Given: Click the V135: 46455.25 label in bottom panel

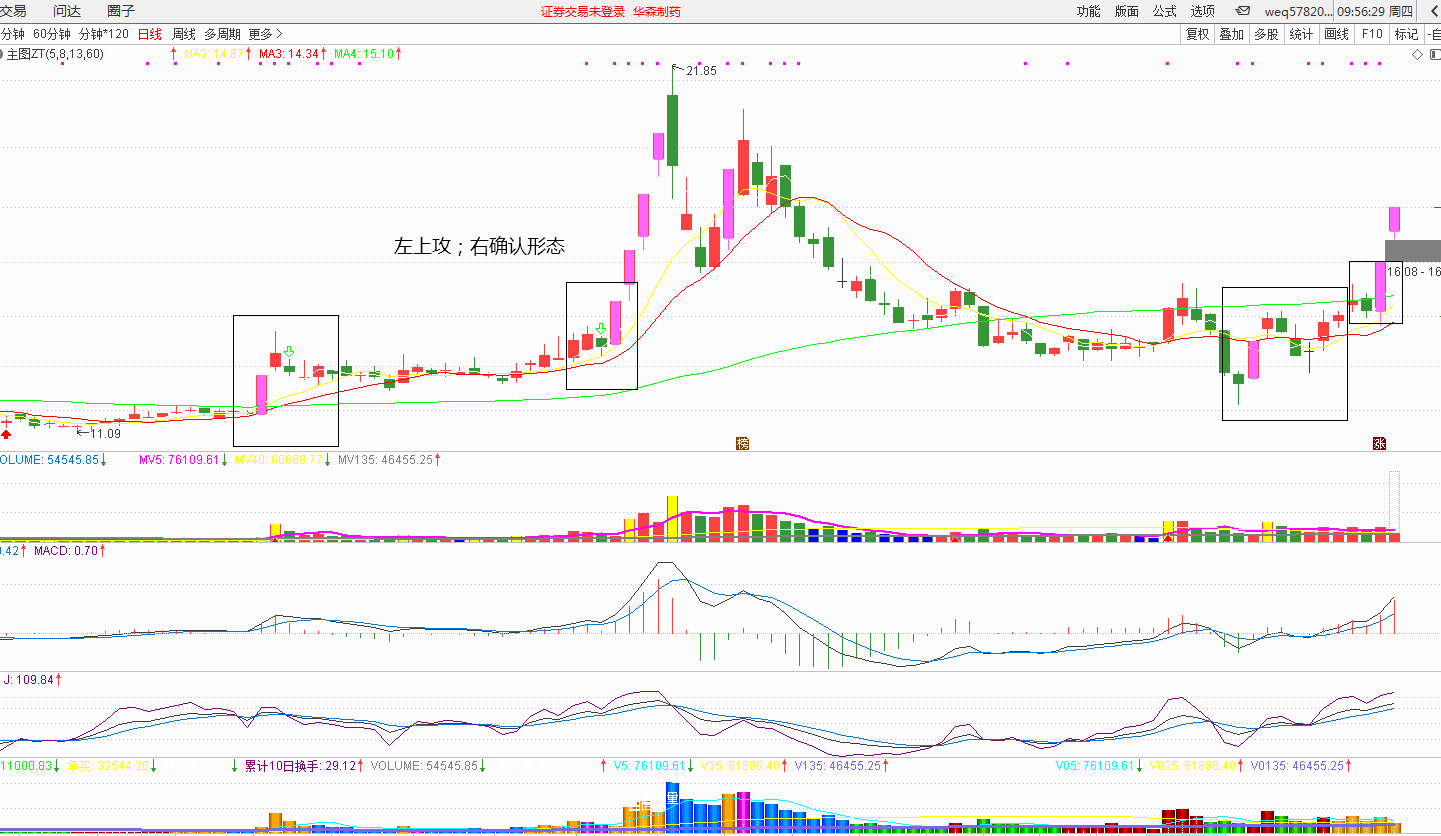Looking at the screenshot, I should point(836,766).
